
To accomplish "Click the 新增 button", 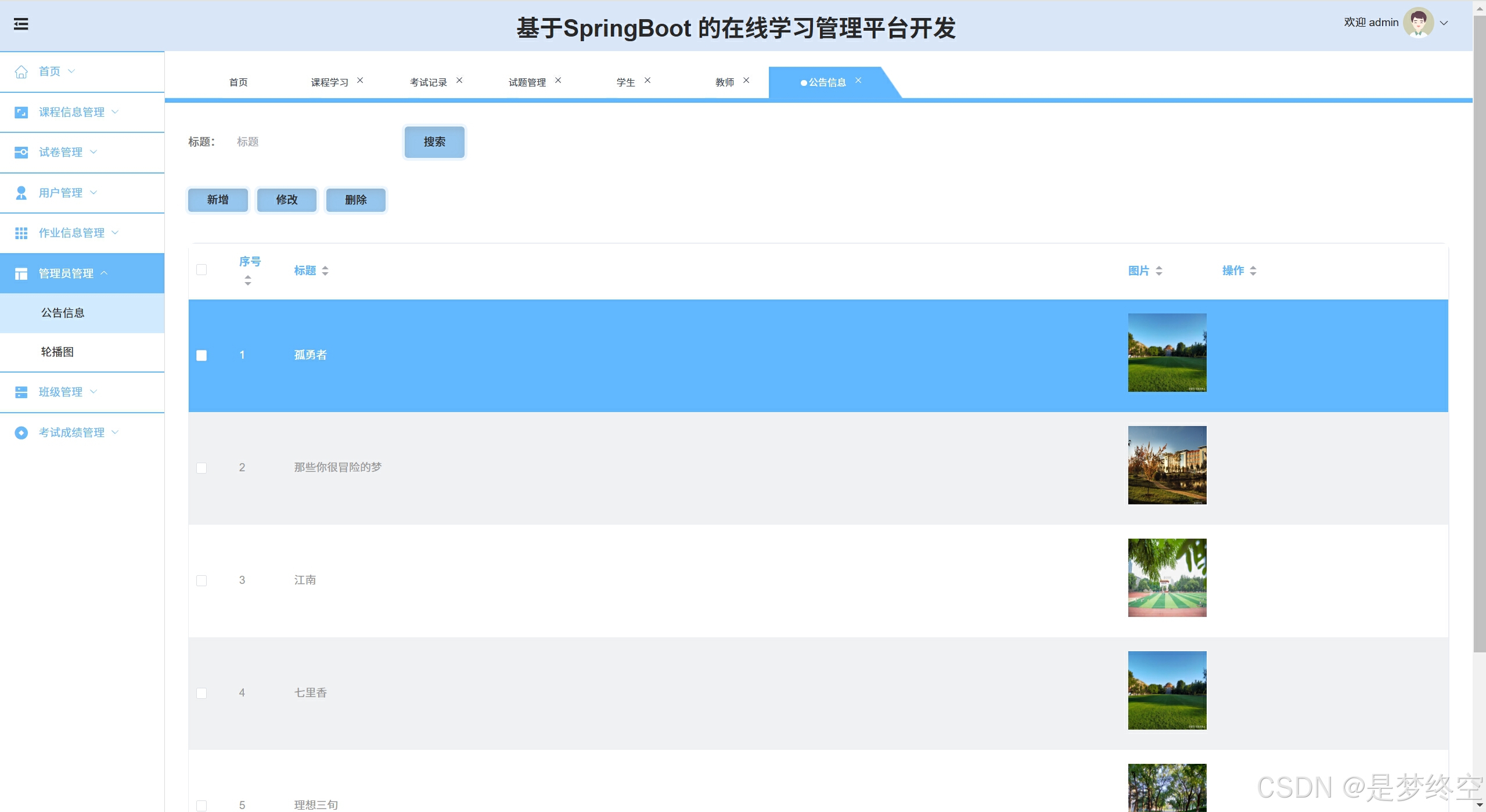I will click(x=218, y=200).
